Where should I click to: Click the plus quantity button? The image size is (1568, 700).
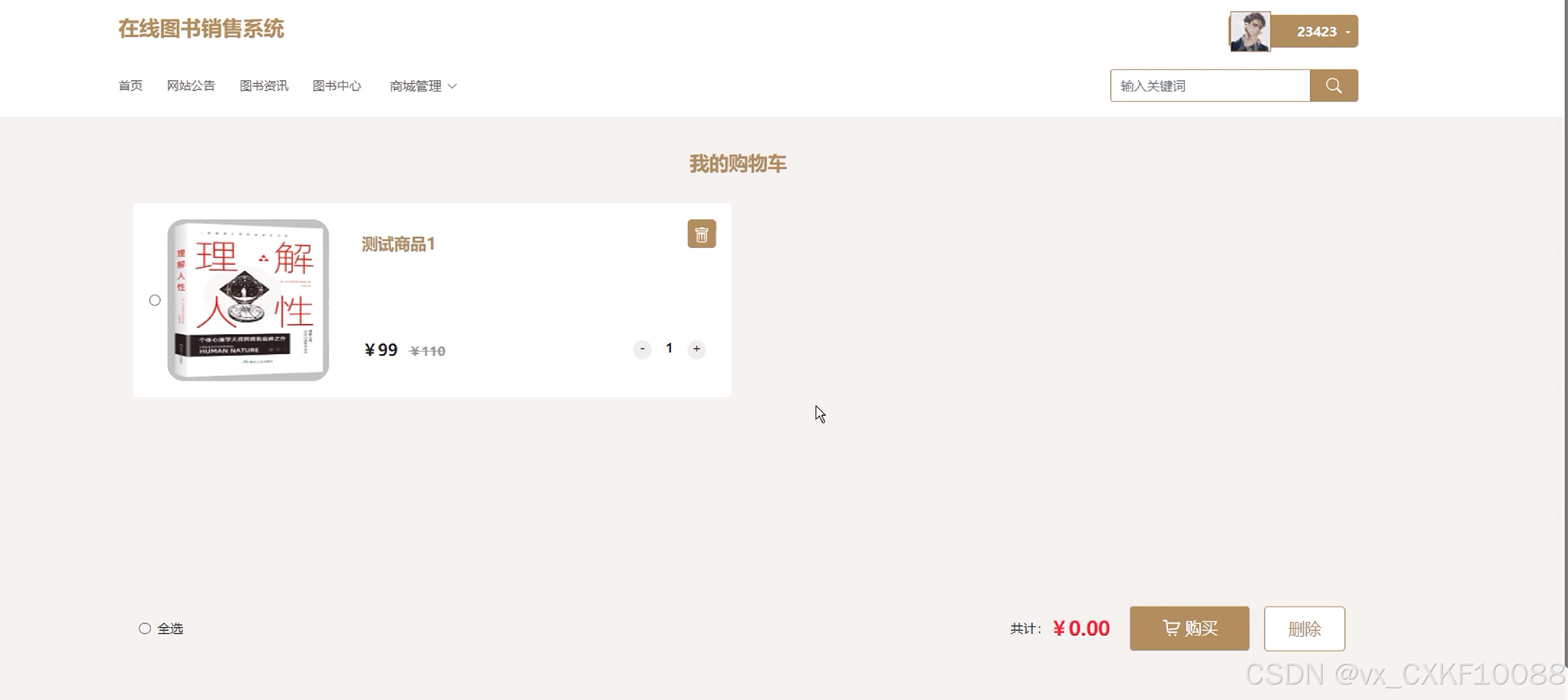(697, 349)
